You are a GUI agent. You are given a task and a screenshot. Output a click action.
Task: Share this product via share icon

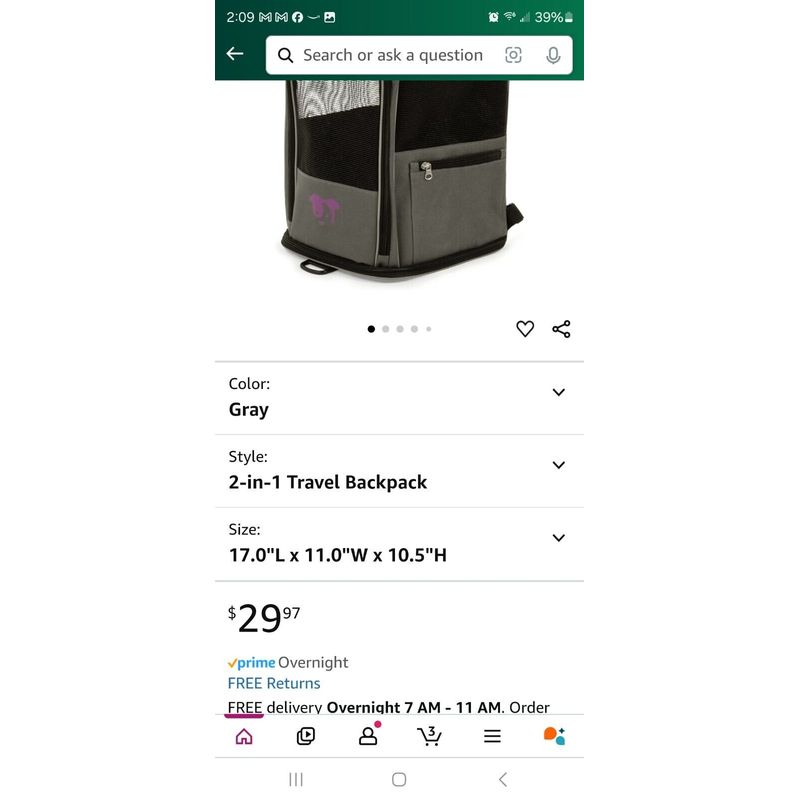coord(561,329)
